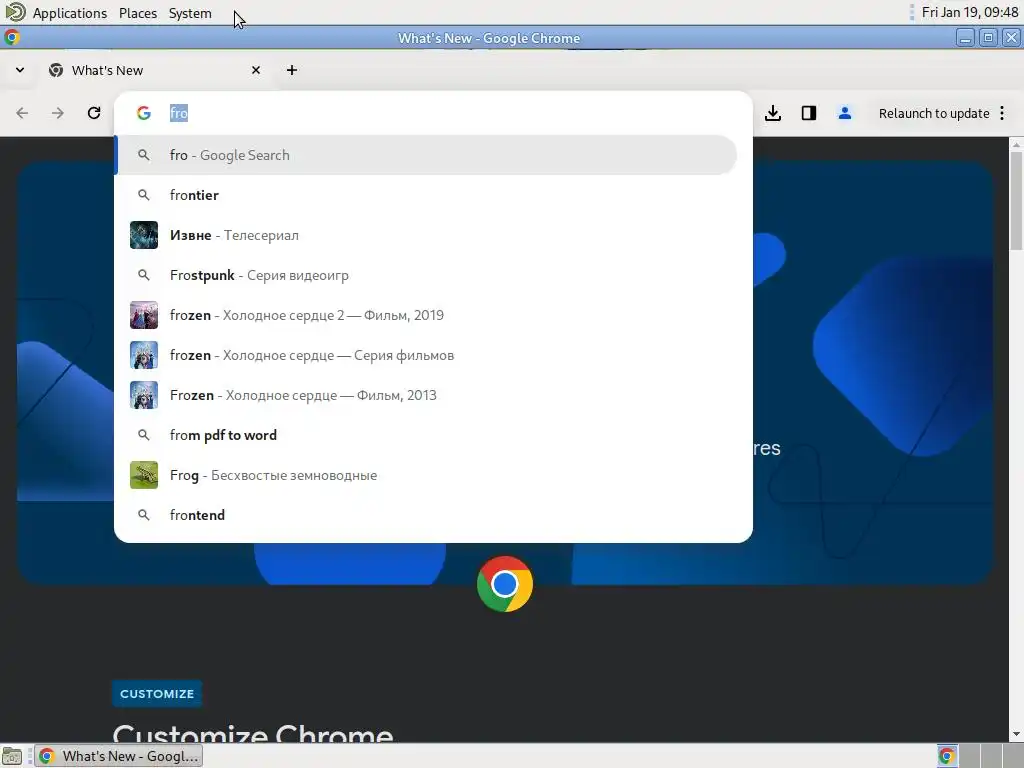
Task: Choose the 'Извне - Телесериал' suggestion
Action: click(x=426, y=235)
